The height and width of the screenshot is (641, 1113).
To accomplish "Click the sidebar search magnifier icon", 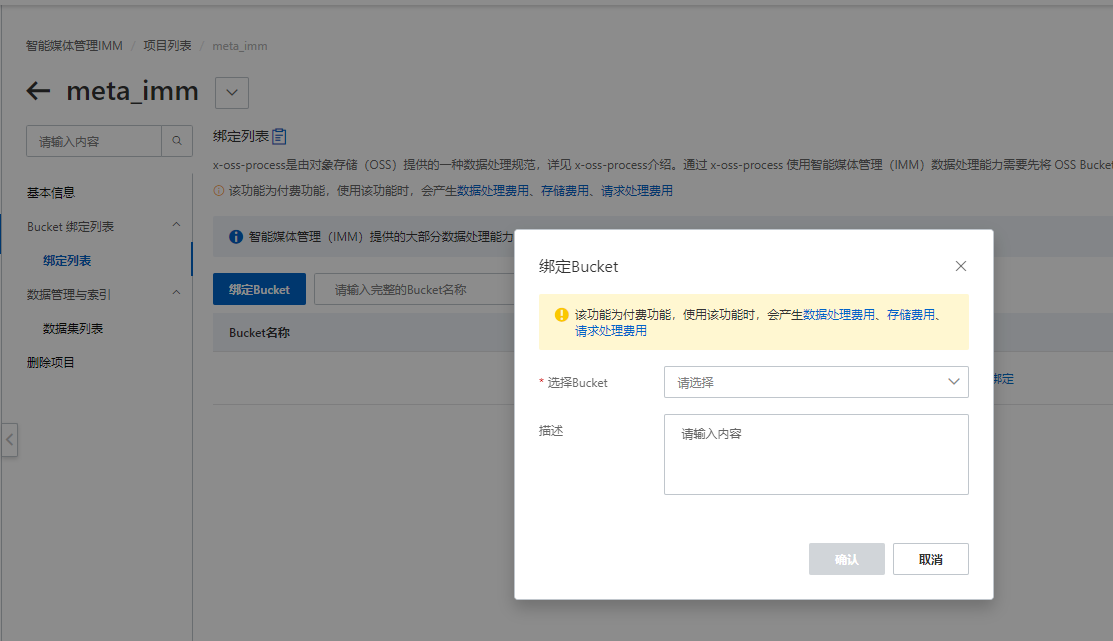I will (177, 141).
